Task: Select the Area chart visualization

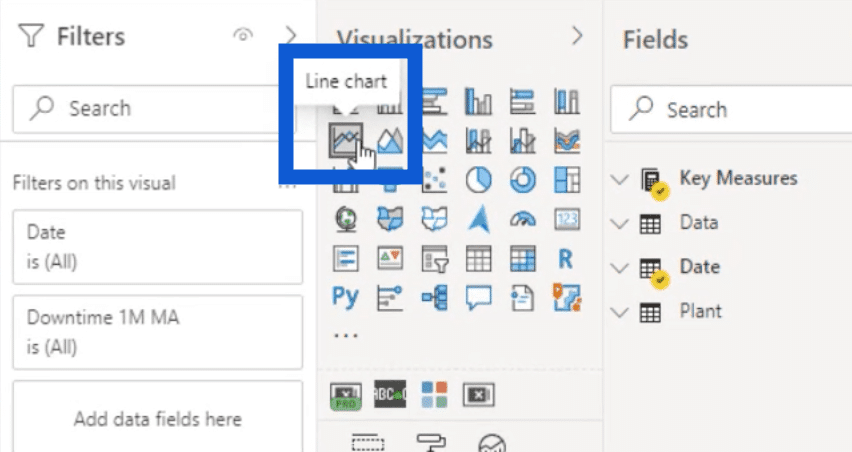Action: 390,140
